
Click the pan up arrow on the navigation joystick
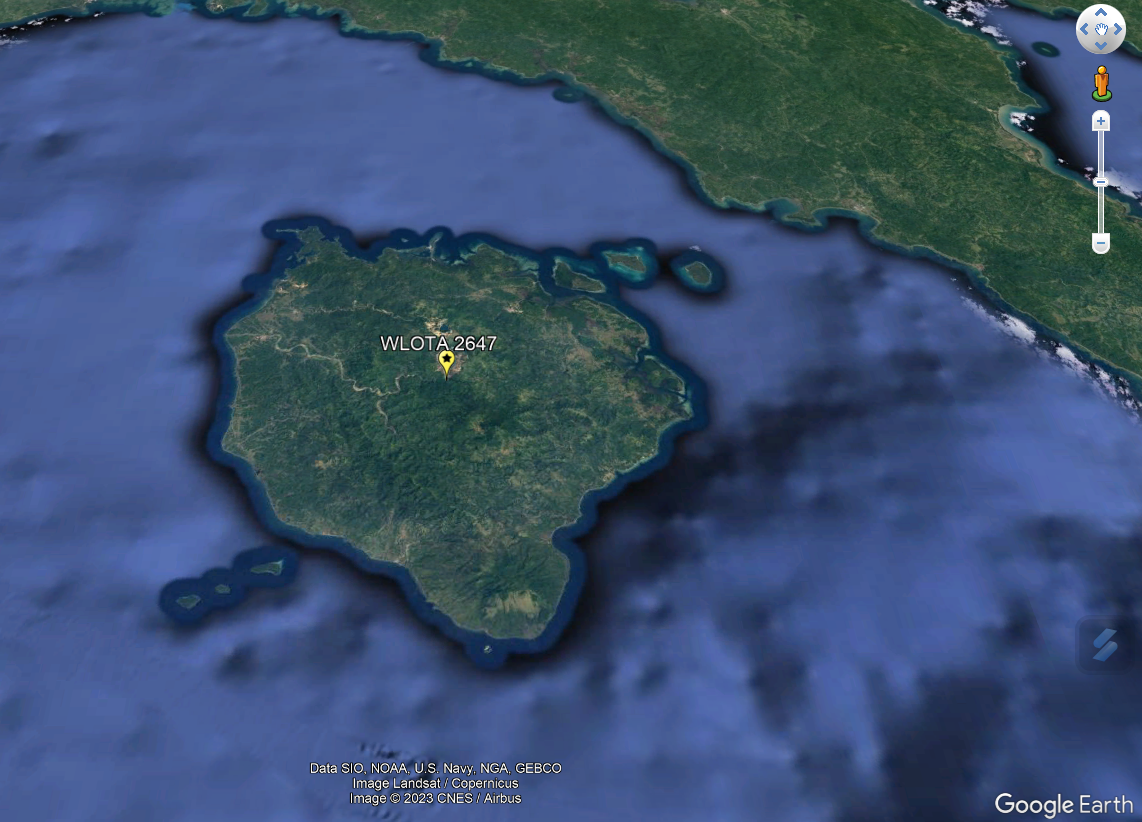point(1101,13)
